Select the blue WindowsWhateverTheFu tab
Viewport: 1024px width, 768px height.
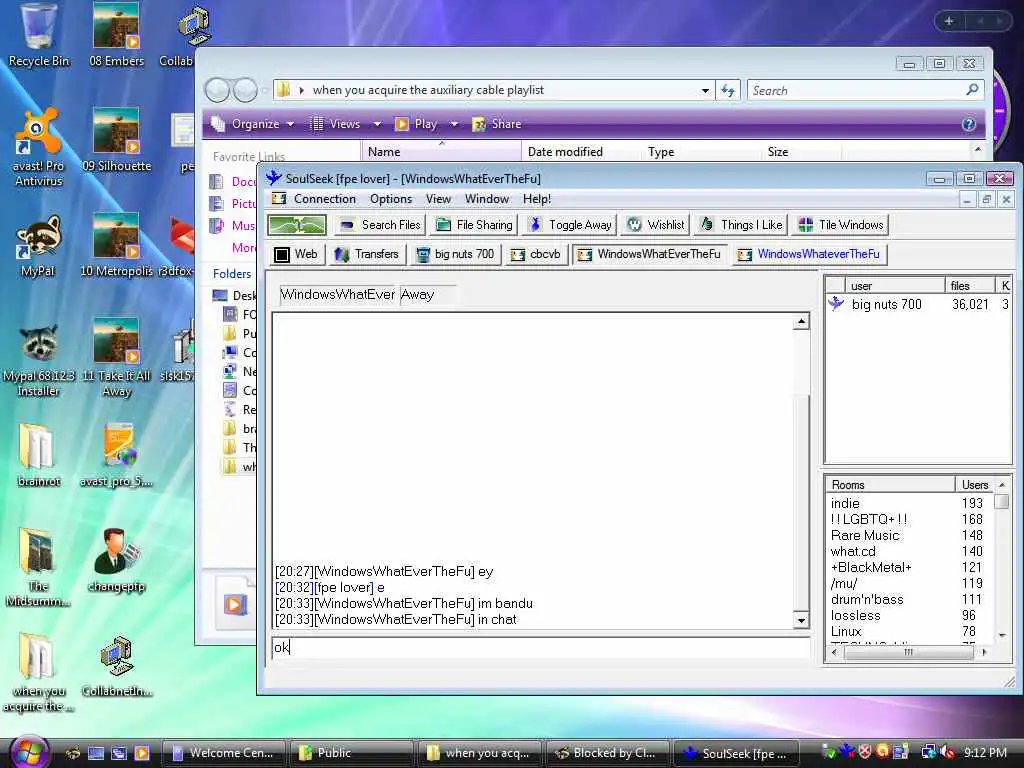[x=808, y=254]
